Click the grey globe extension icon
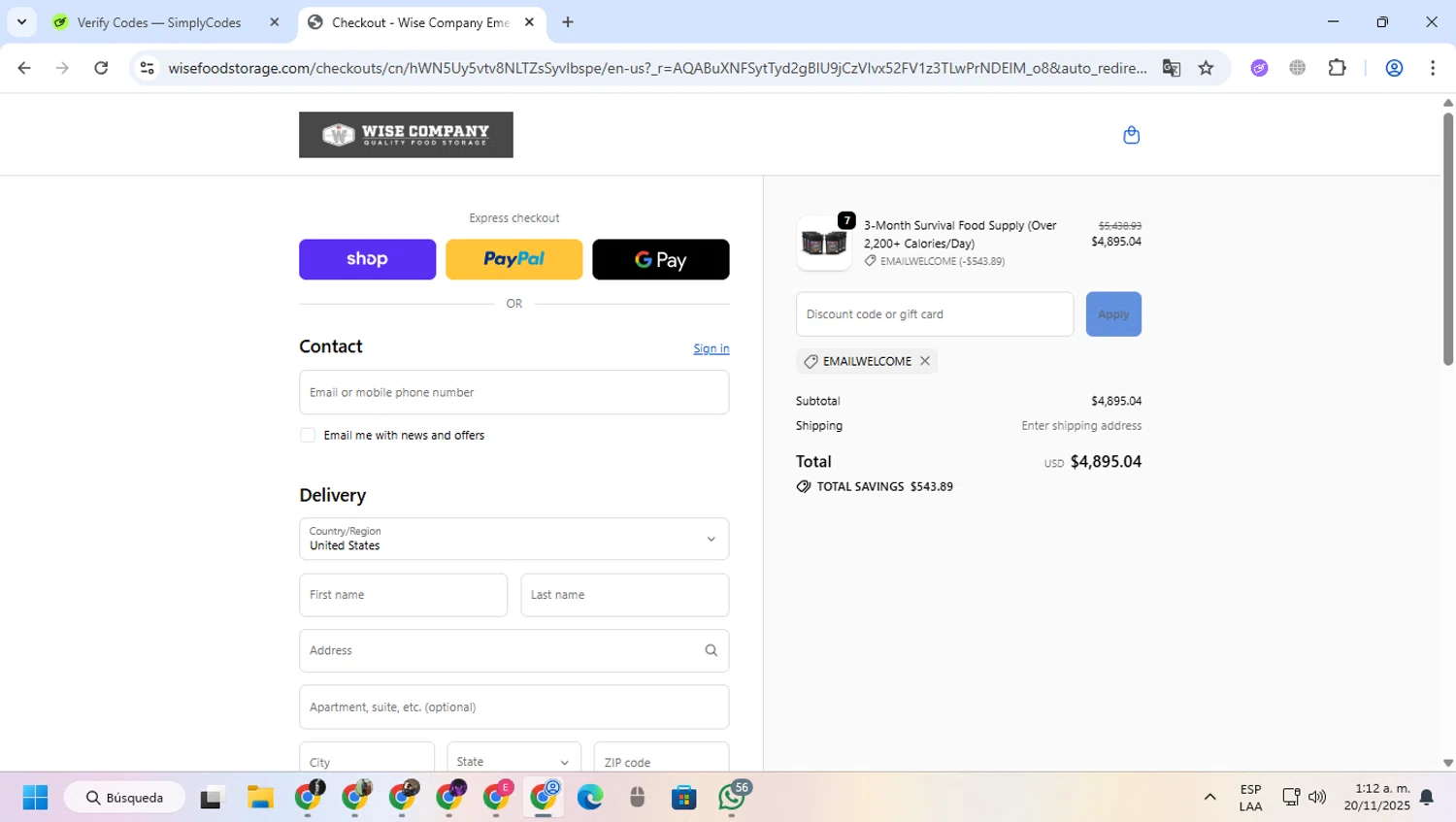This screenshot has width=1456, height=822. tap(1298, 68)
